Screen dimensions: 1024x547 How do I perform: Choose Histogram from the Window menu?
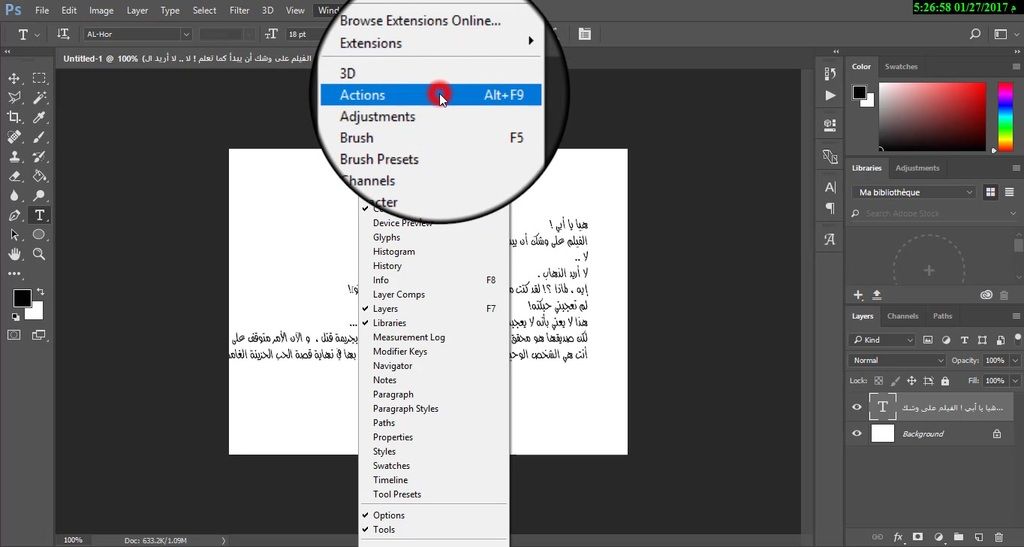(434, 251)
